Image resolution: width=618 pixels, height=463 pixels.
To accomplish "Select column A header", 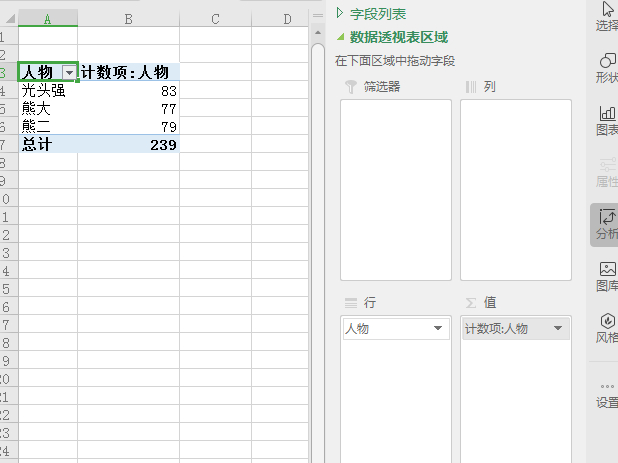I will pos(48,19).
